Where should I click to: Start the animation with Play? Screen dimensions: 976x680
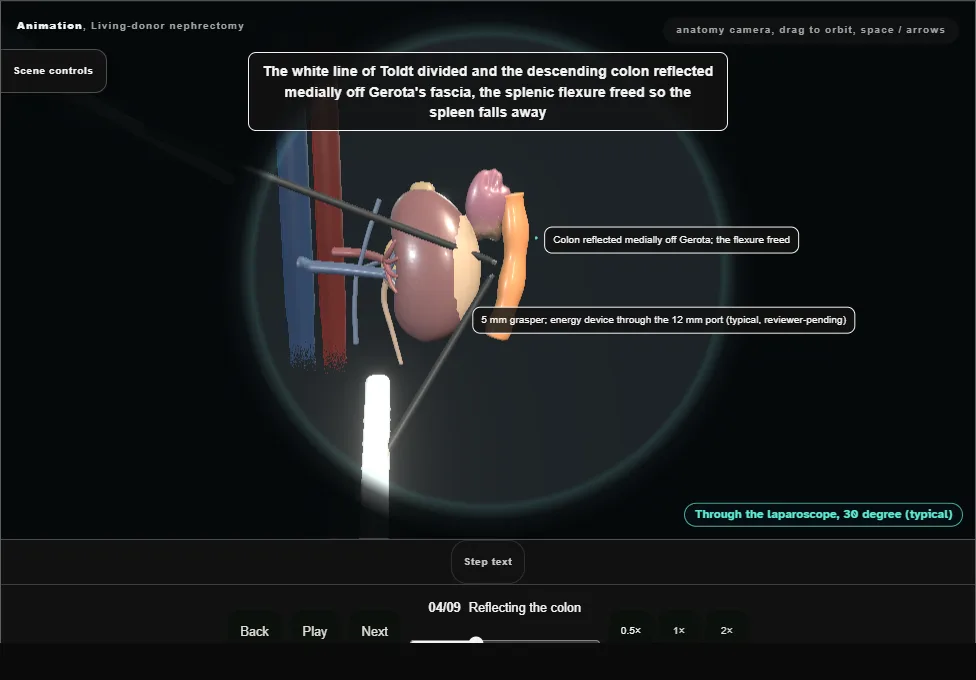314,631
